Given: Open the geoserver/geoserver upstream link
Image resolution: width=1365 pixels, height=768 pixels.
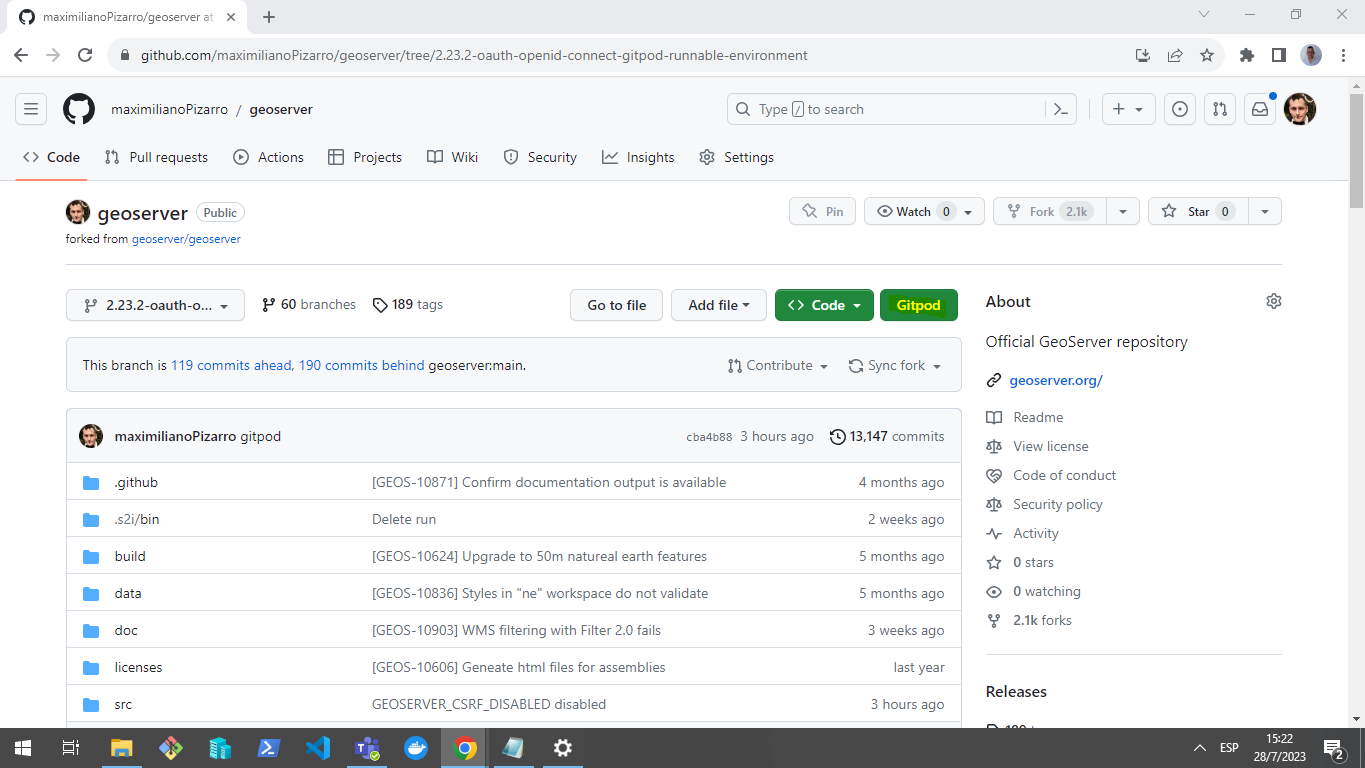Looking at the screenshot, I should tap(186, 239).
